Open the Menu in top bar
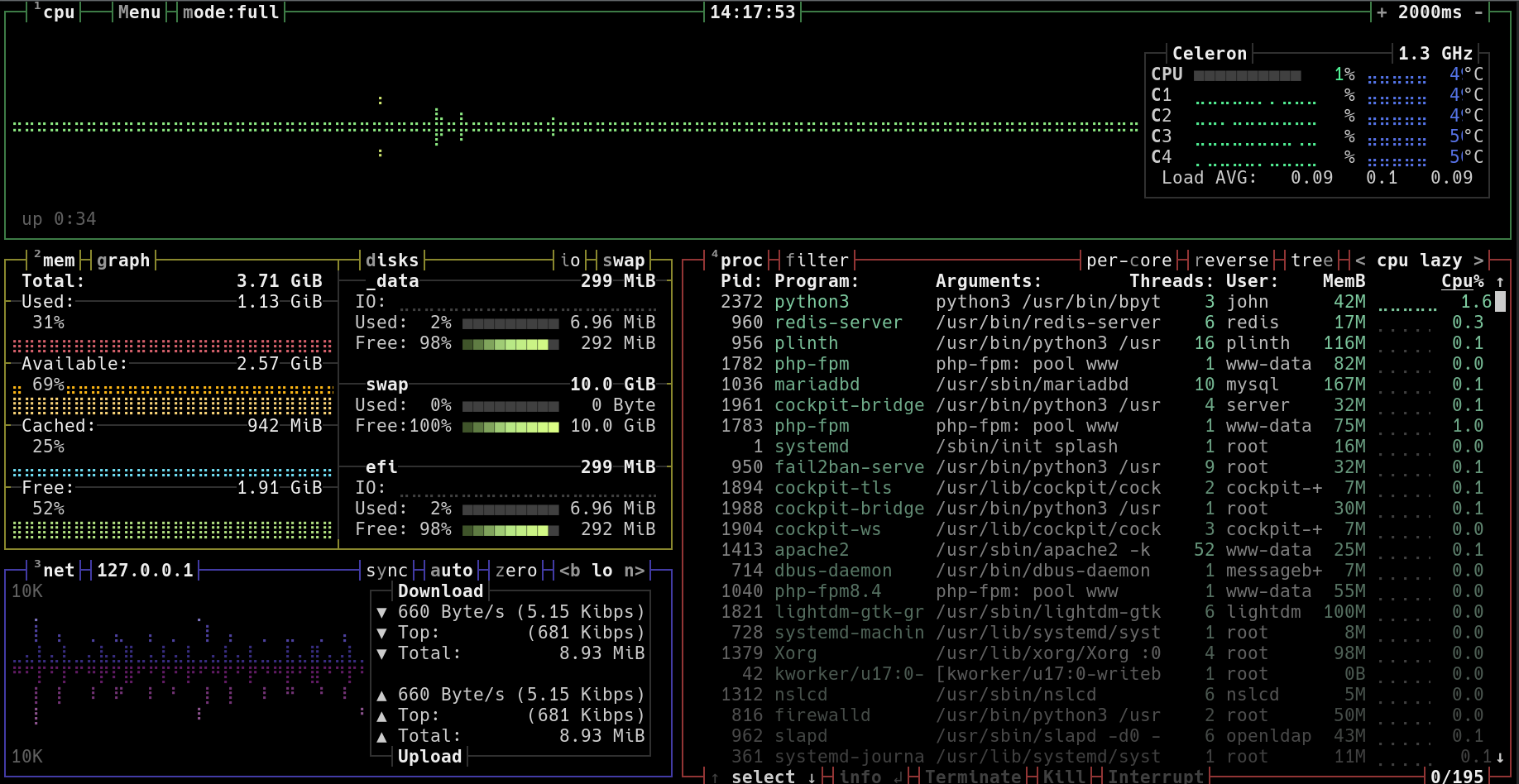 (x=139, y=12)
